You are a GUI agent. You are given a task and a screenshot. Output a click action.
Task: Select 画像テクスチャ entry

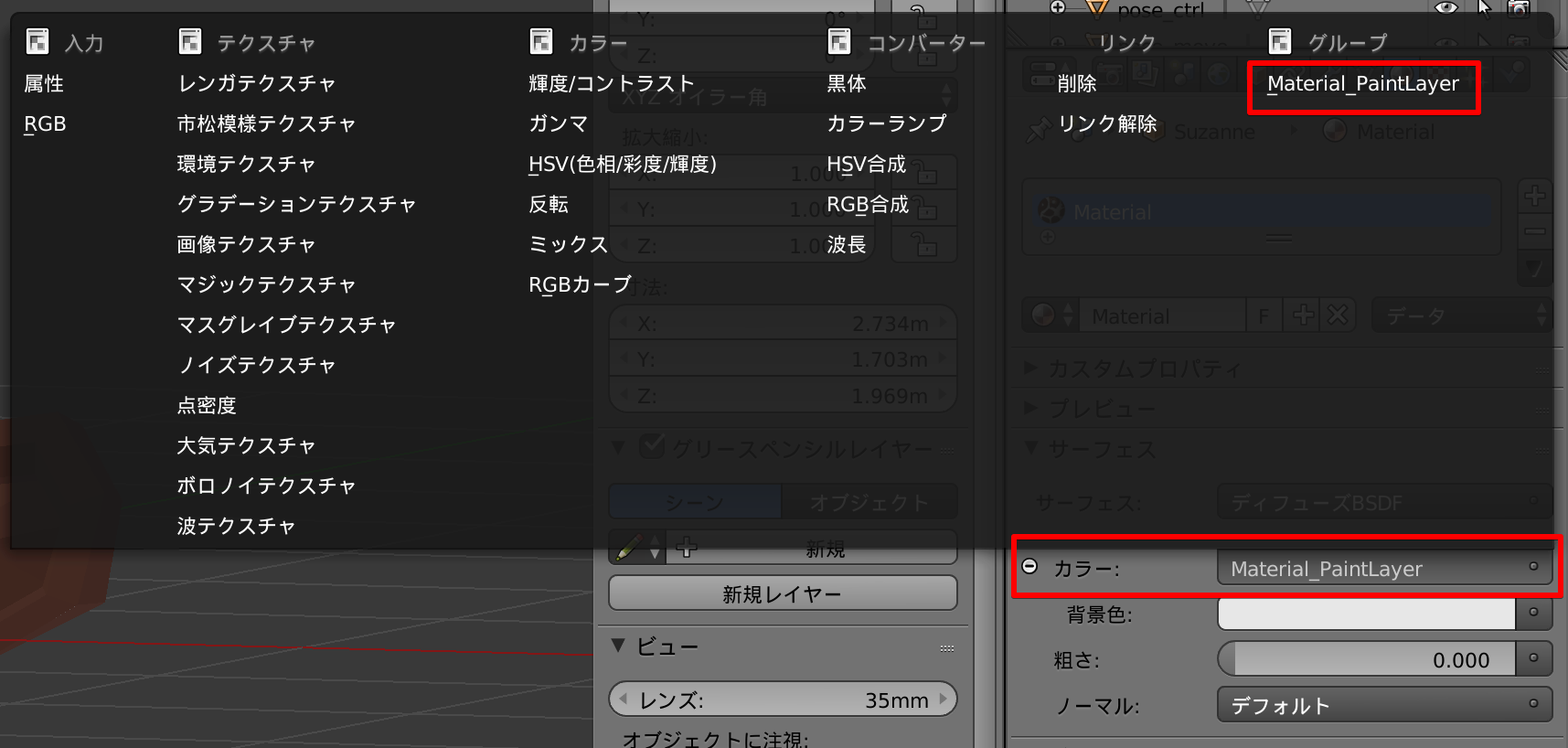246,244
